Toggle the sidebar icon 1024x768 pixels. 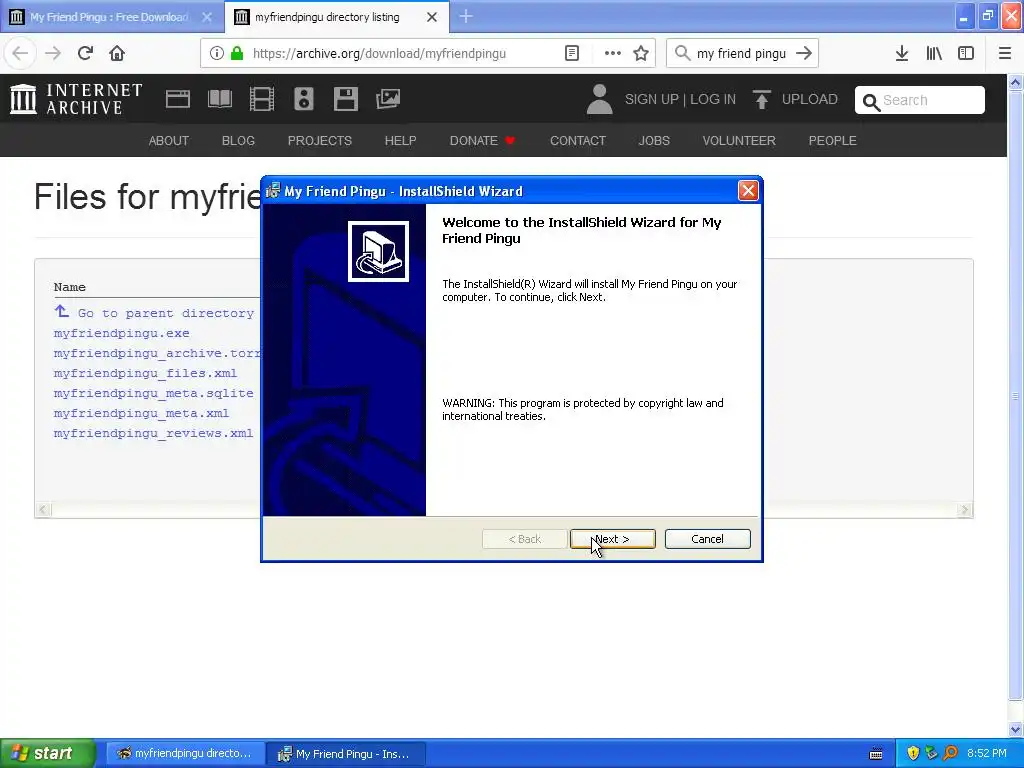click(x=966, y=53)
